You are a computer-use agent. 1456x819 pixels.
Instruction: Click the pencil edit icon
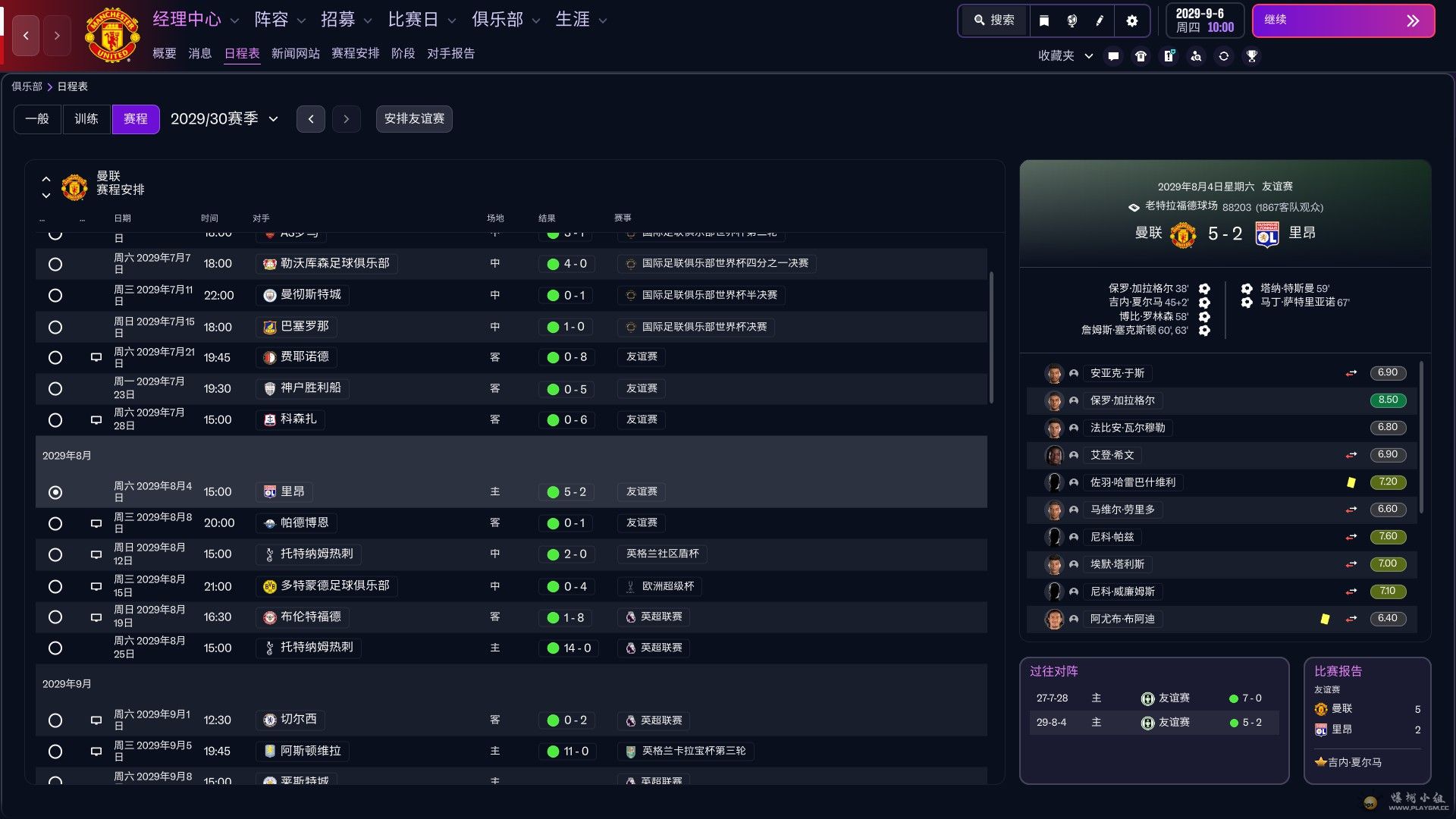[x=1100, y=20]
